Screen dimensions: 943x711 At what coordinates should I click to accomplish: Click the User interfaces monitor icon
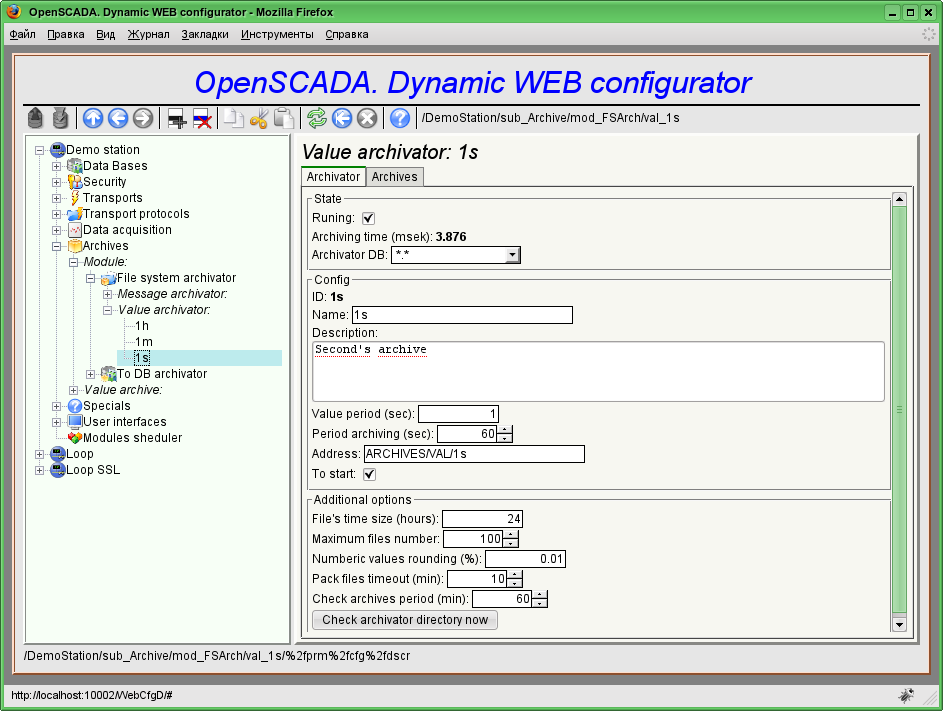coord(75,422)
